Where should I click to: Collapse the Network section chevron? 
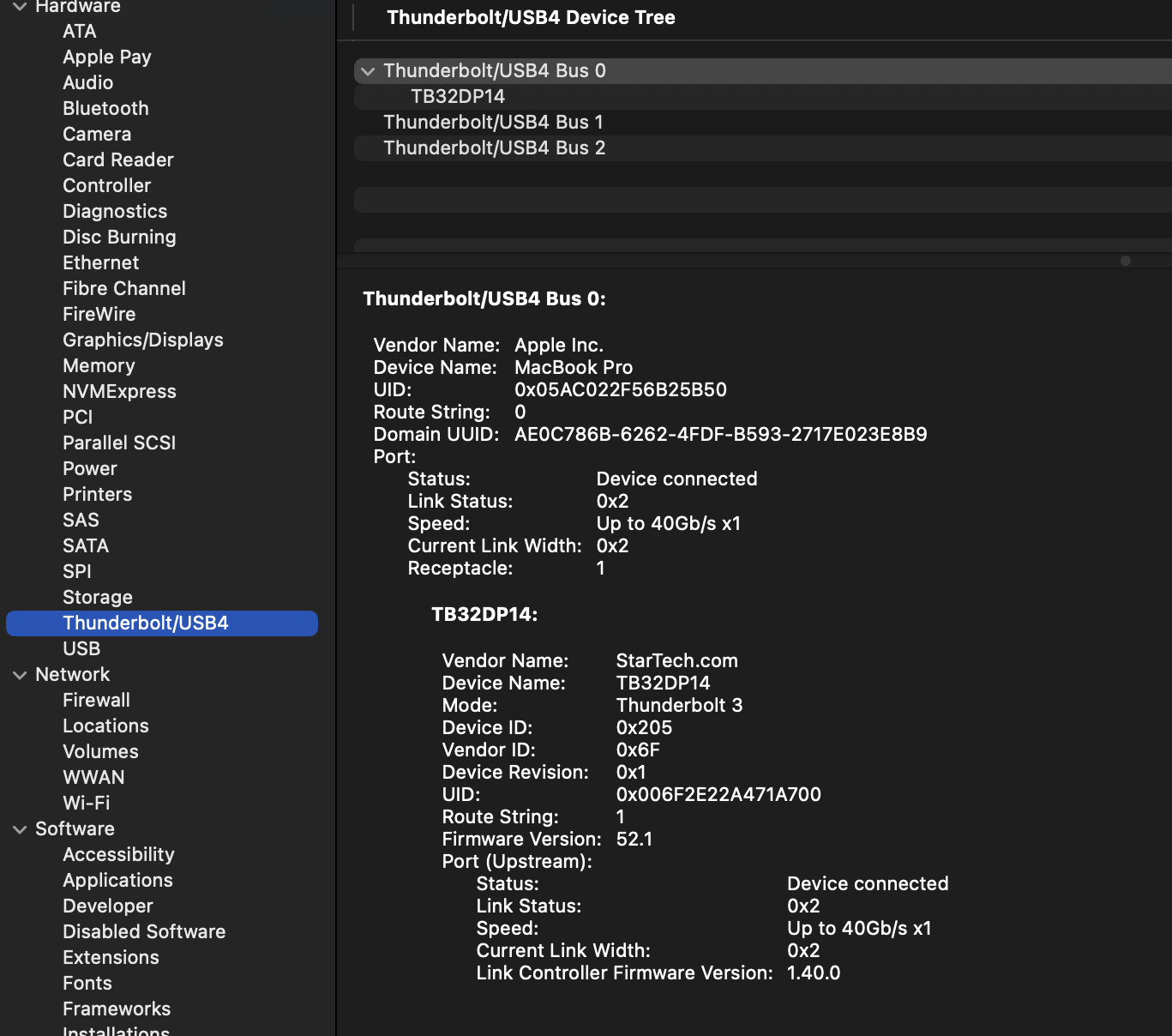(x=20, y=675)
